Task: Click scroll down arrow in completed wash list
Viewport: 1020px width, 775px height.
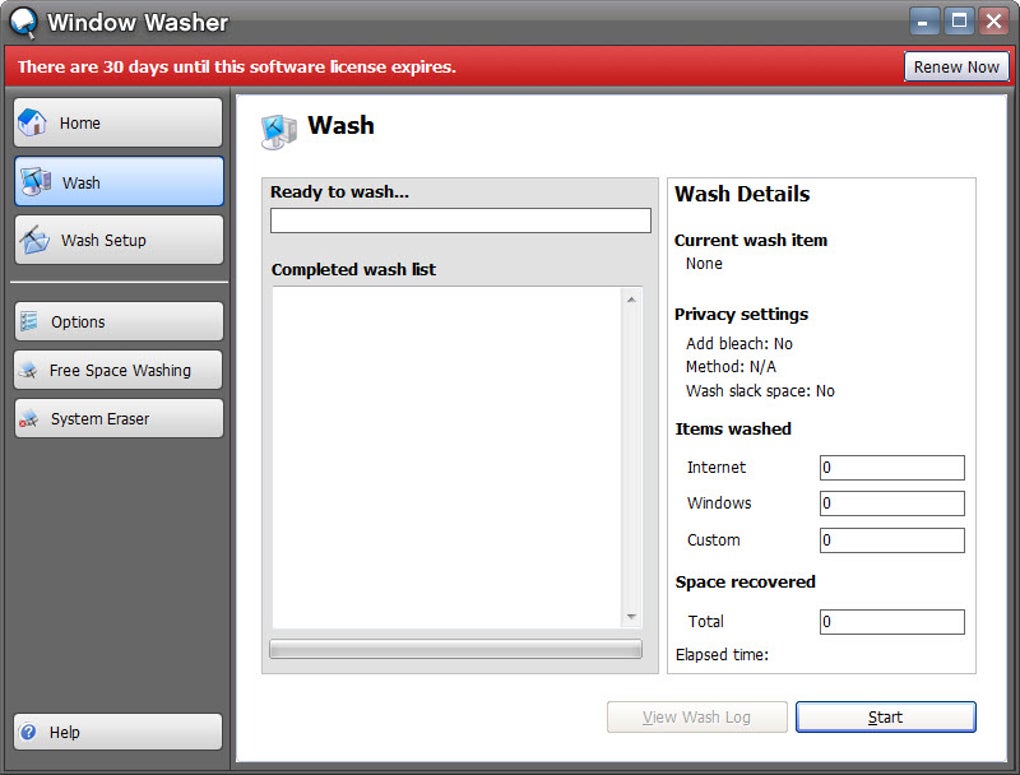Action: (x=631, y=616)
